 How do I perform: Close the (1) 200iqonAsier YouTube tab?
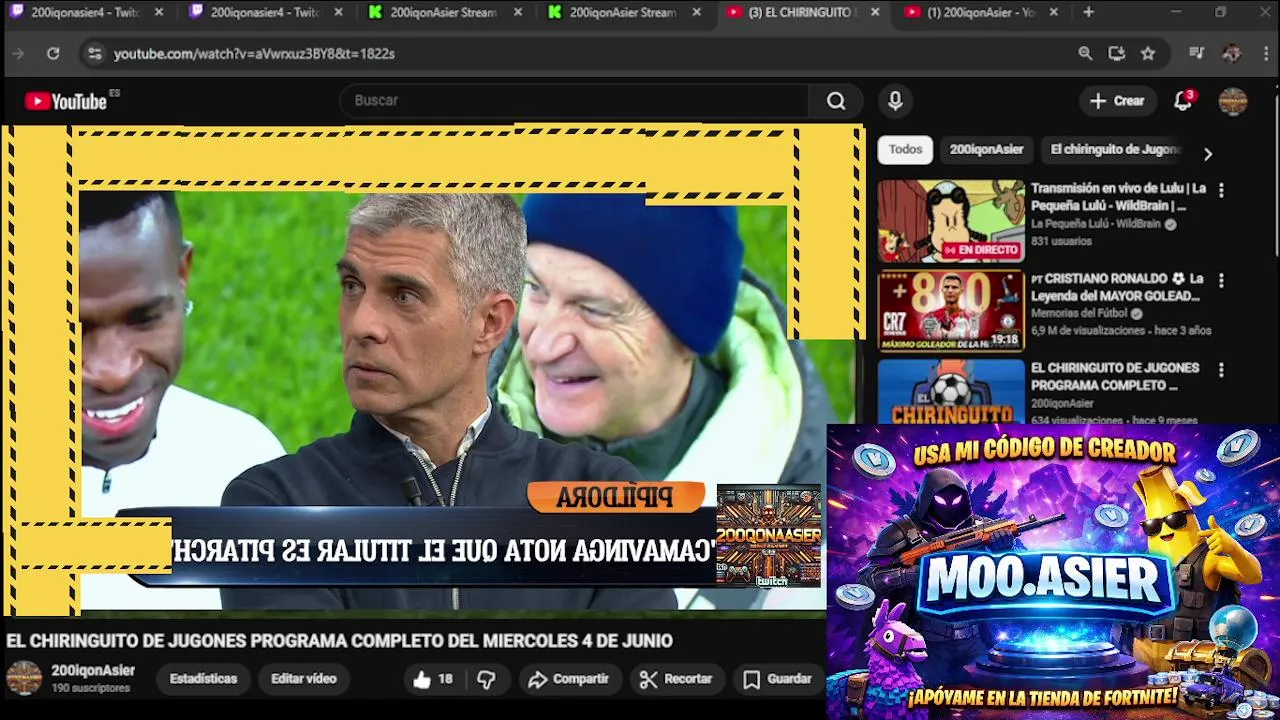pyautogui.click(x=1055, y=13)
